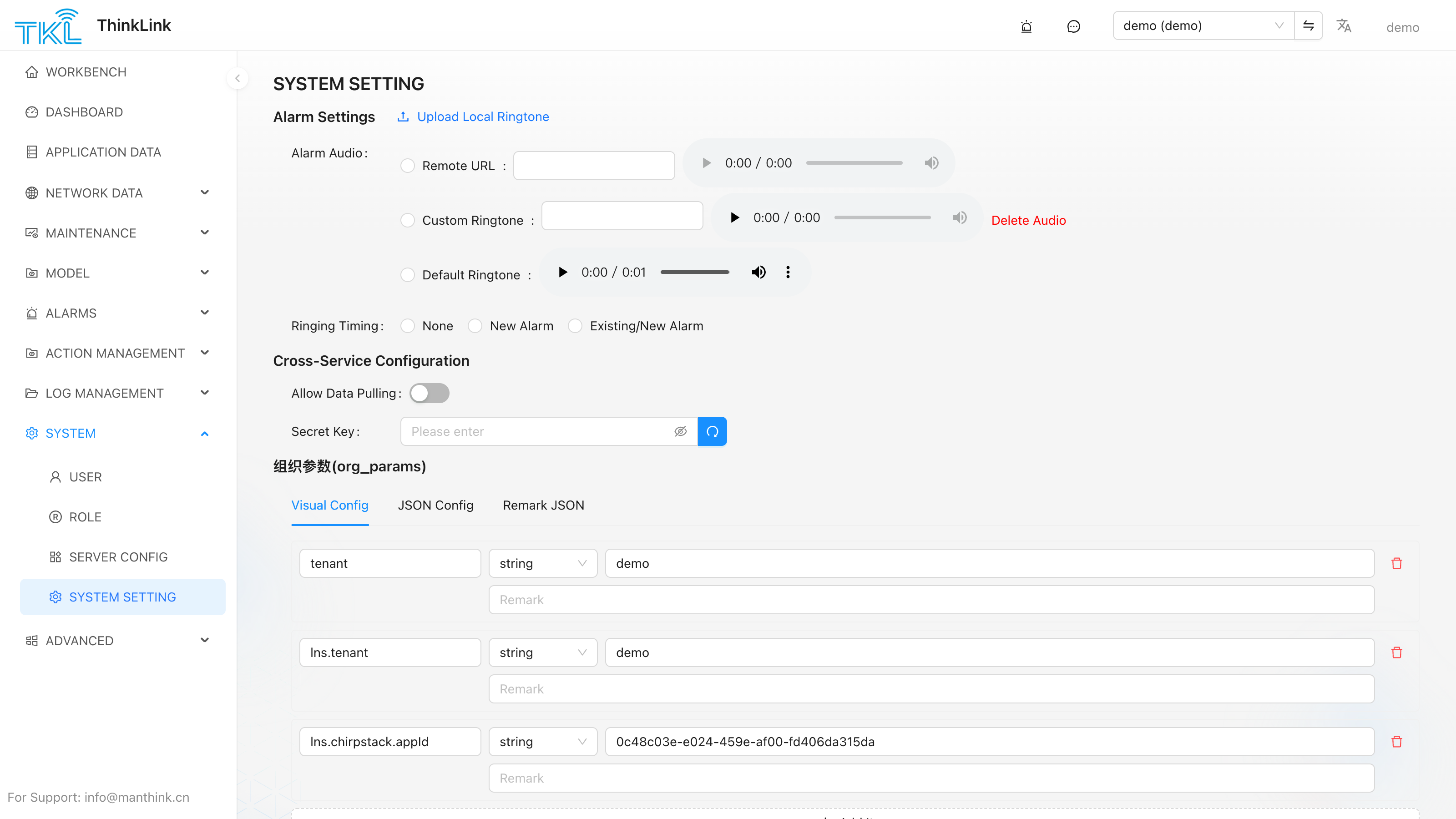This screenshot has width=1456, height=819.
Task: Set Ringing Timing to Existing/New Alarm
Action: [575, 326]
